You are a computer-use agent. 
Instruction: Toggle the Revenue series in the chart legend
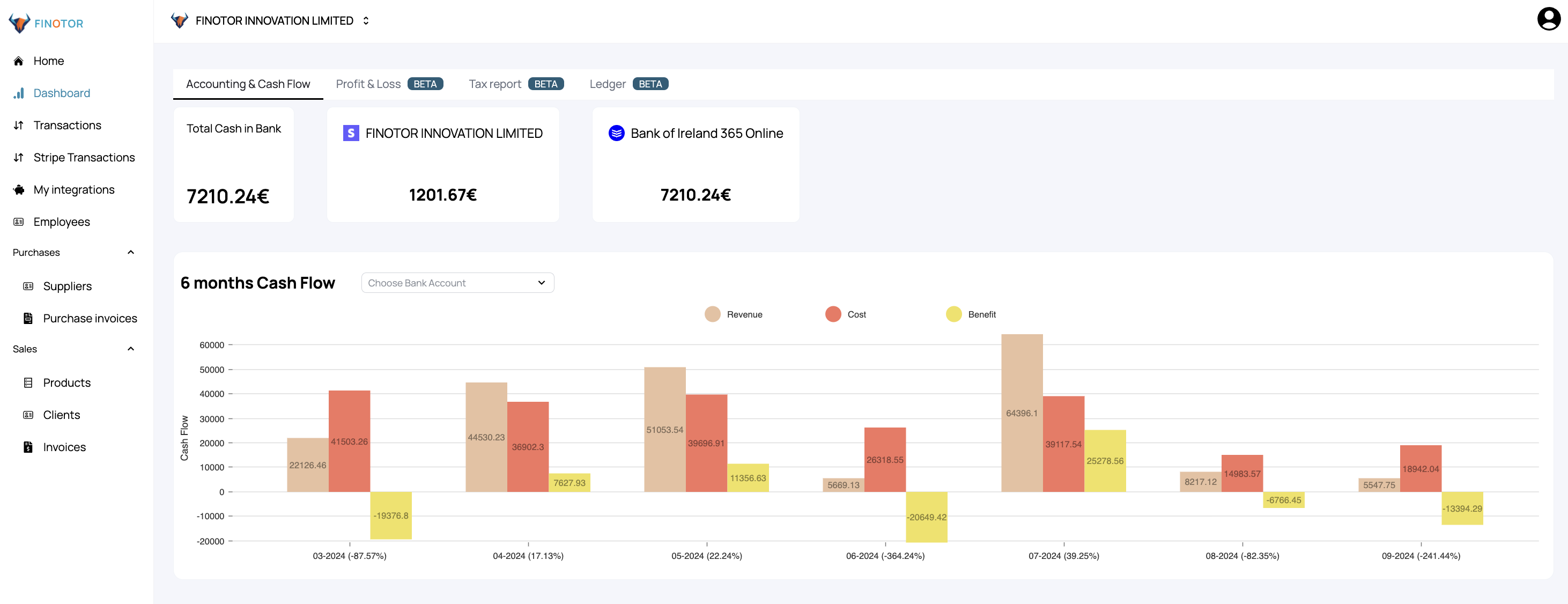[712, 314]
